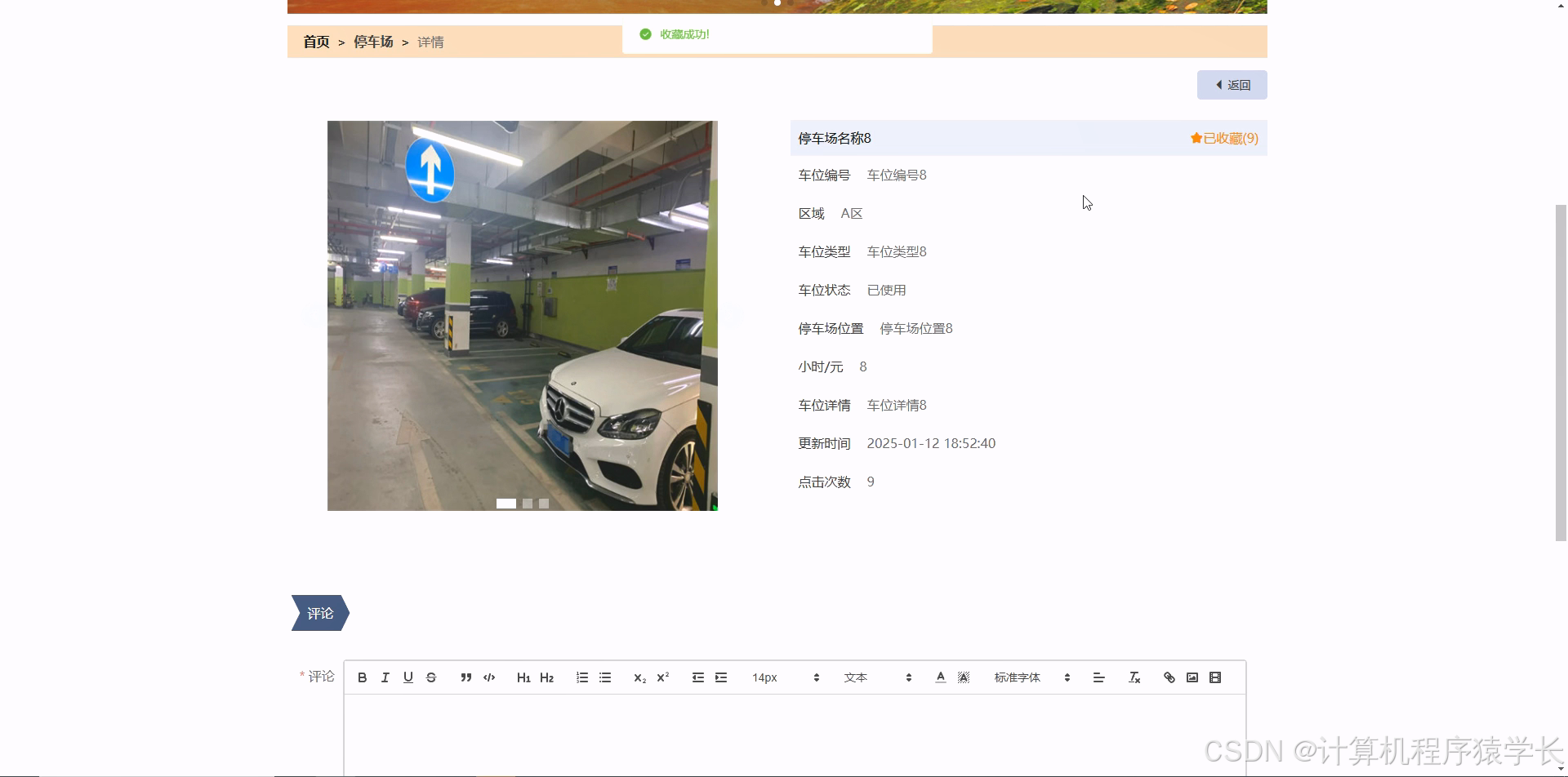Click inside the comment text area
Image resolution: width=1568 pixels, height=777 pixels.
click(x=795, y=735)
